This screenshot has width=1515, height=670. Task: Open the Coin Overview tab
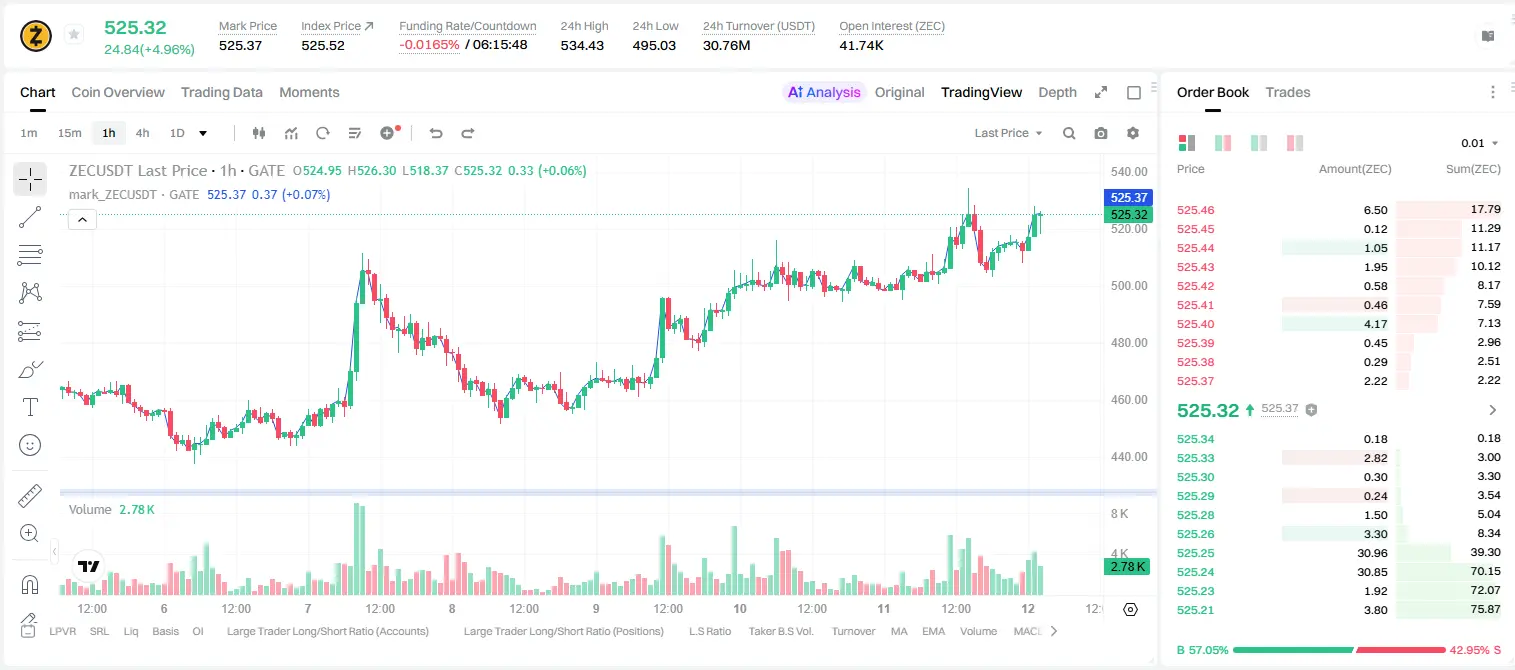click(118, 92)
